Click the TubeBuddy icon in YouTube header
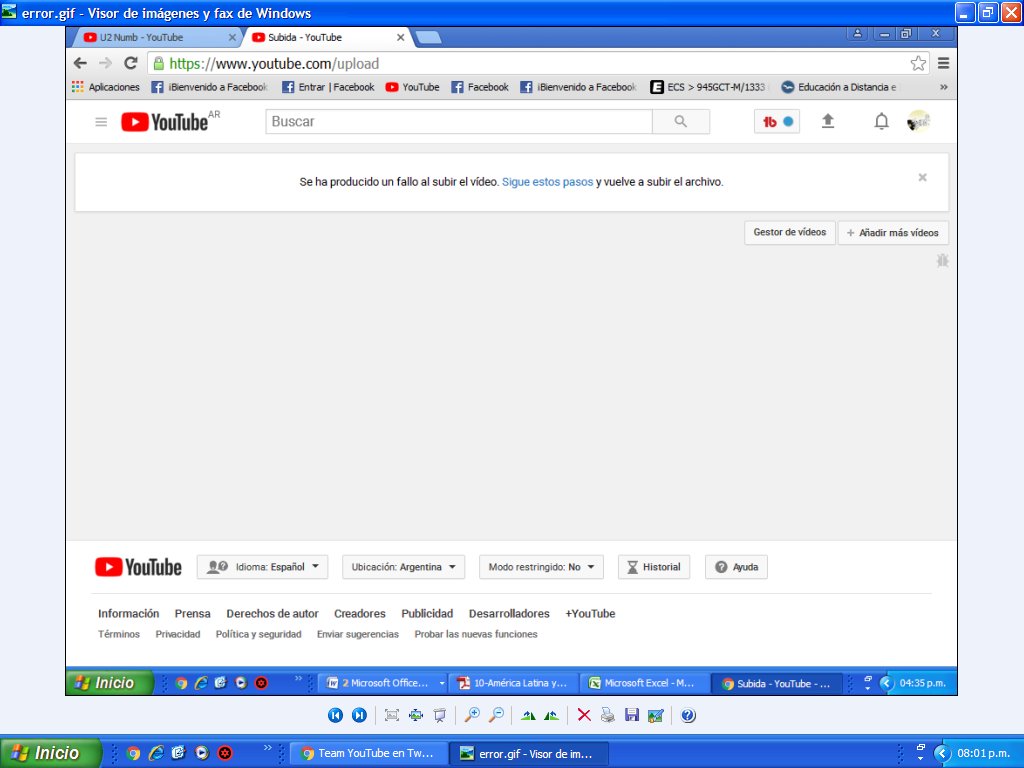 click(x=777, y=121)
